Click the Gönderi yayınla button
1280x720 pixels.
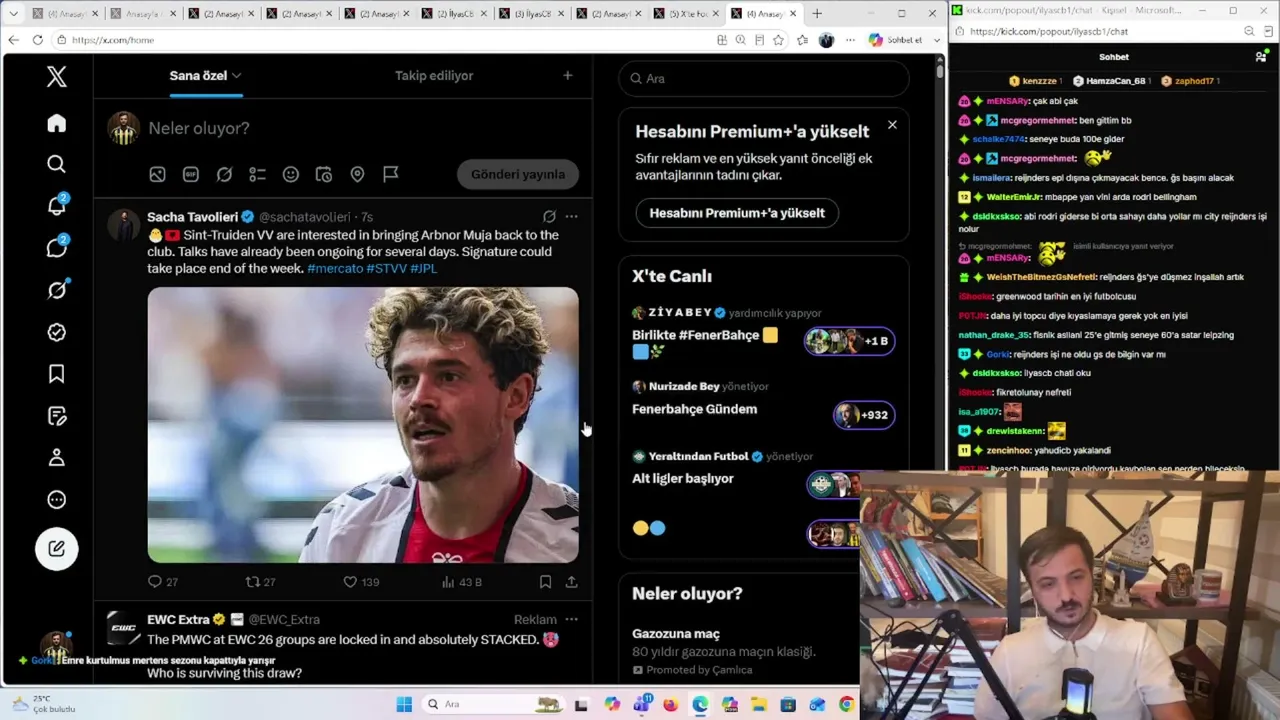(x=518, y=174)
